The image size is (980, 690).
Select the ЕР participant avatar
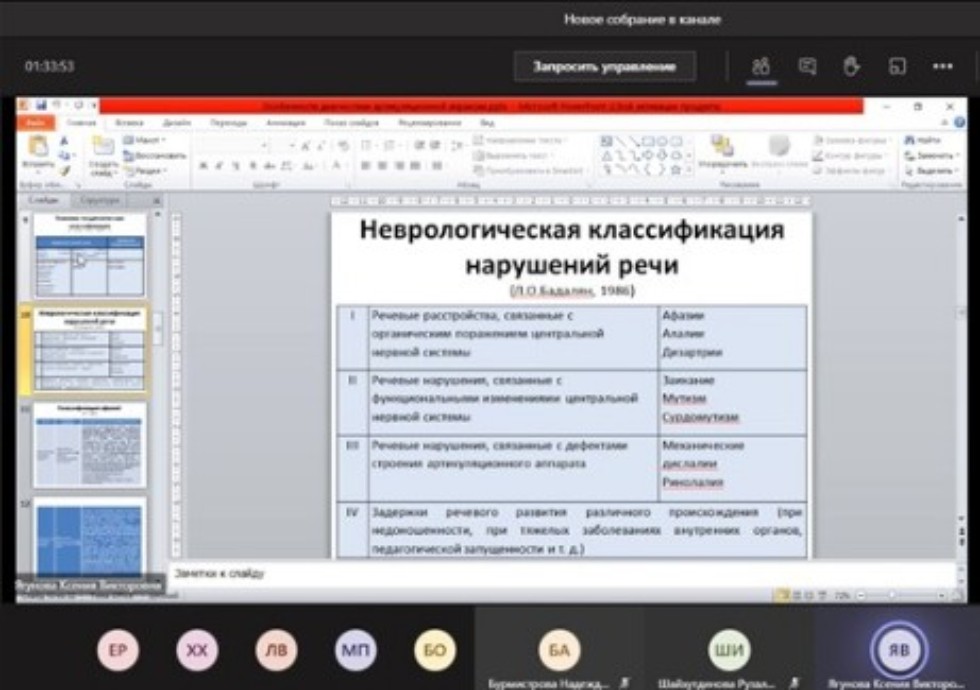(117, 651)
